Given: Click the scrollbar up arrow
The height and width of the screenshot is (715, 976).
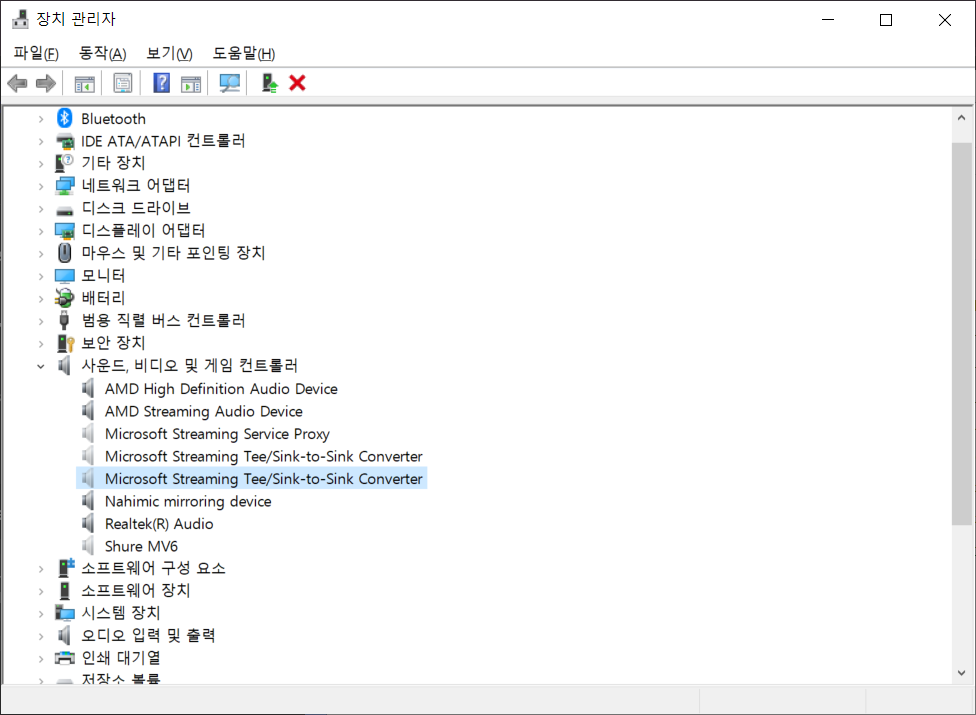Looking at the screenshot, I should pos(962,118).
